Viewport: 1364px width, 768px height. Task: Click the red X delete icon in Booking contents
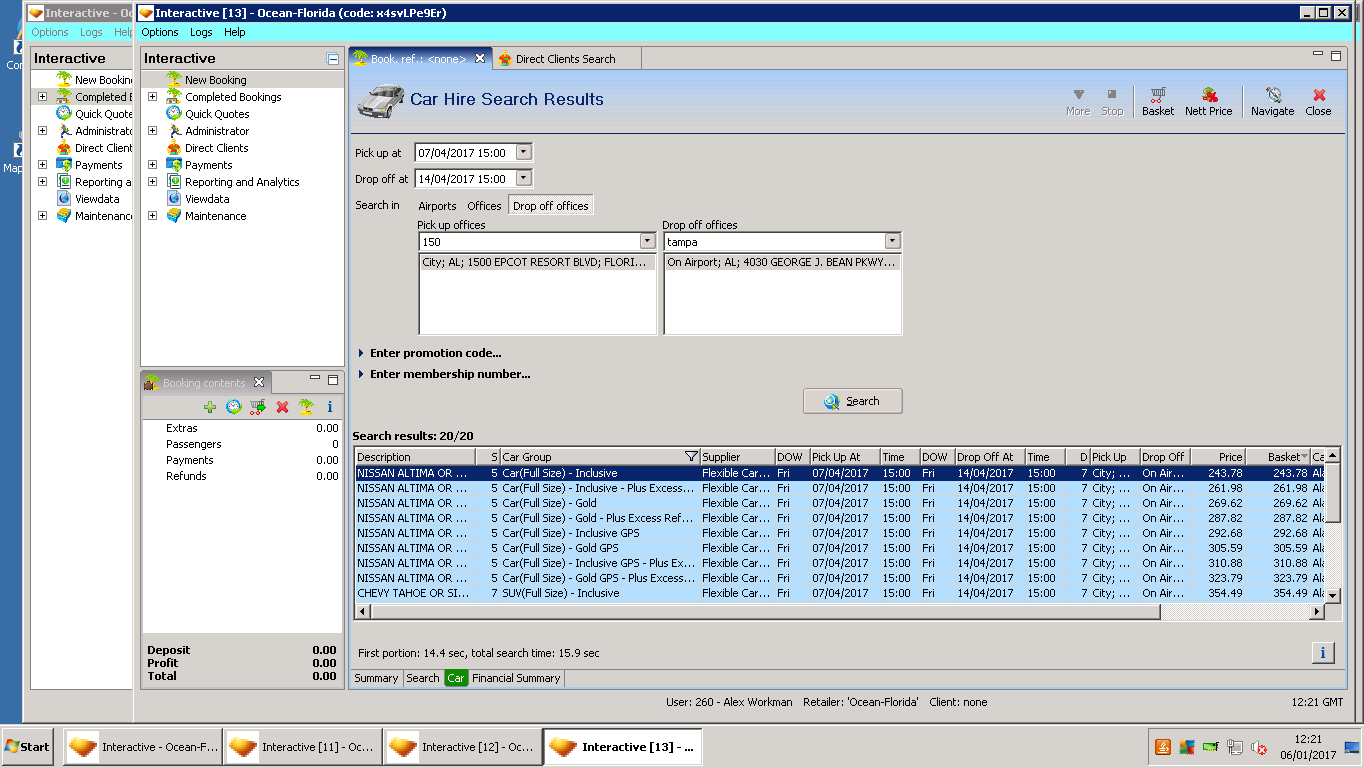pyautogui.click(x=282, y=407)
